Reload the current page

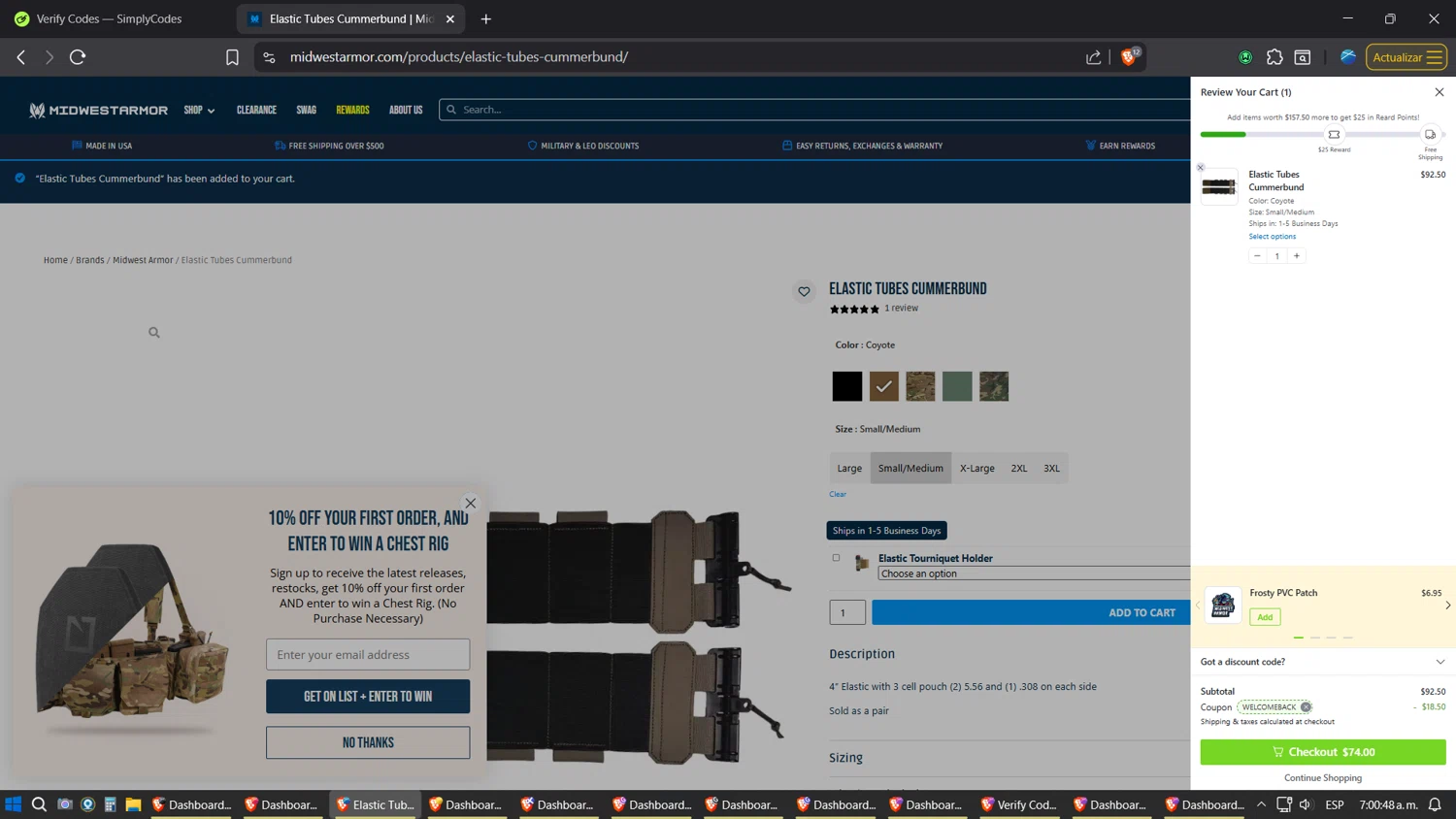[78, 57]
